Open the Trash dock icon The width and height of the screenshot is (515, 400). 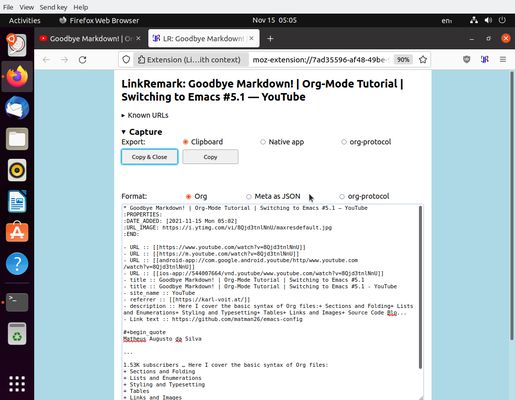tap(17, 333)
